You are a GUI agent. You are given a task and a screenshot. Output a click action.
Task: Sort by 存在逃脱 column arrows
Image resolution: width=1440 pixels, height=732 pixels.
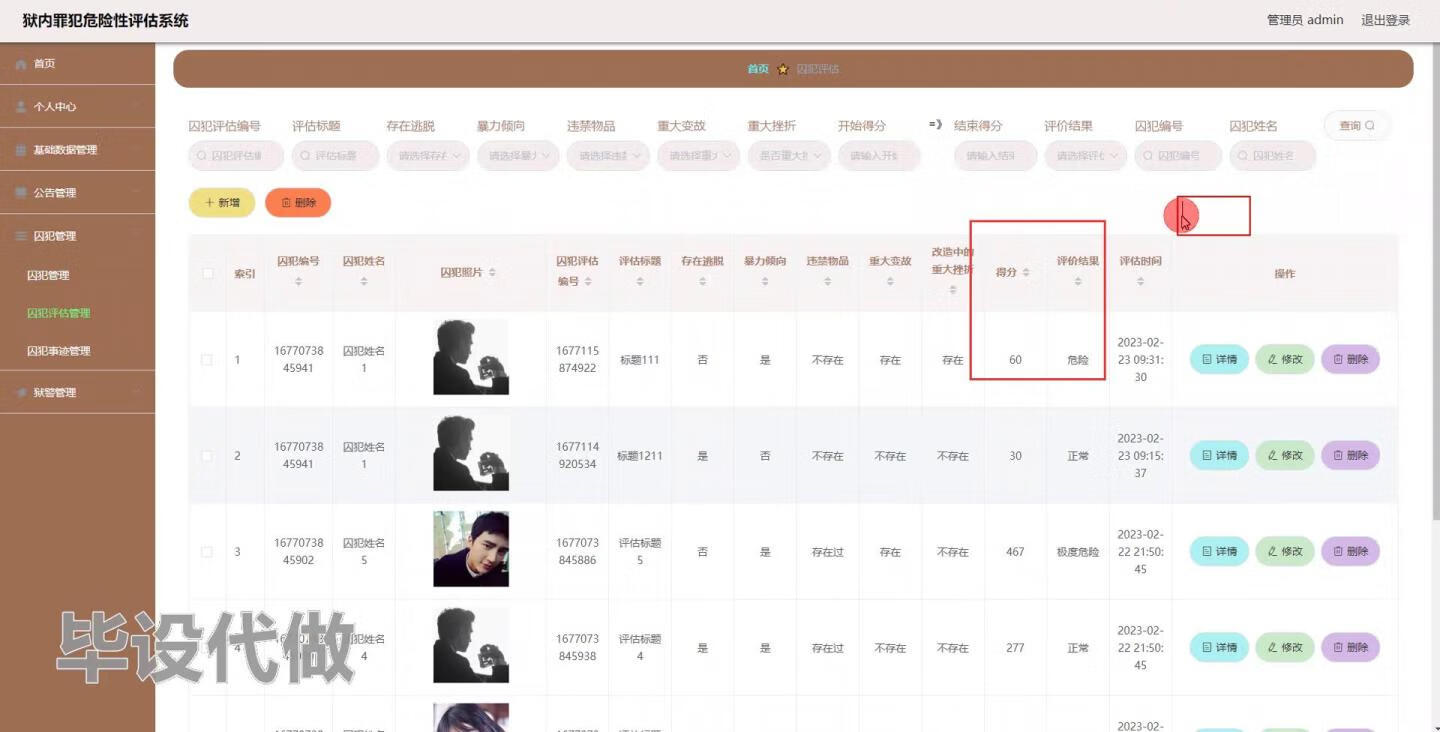702,282
